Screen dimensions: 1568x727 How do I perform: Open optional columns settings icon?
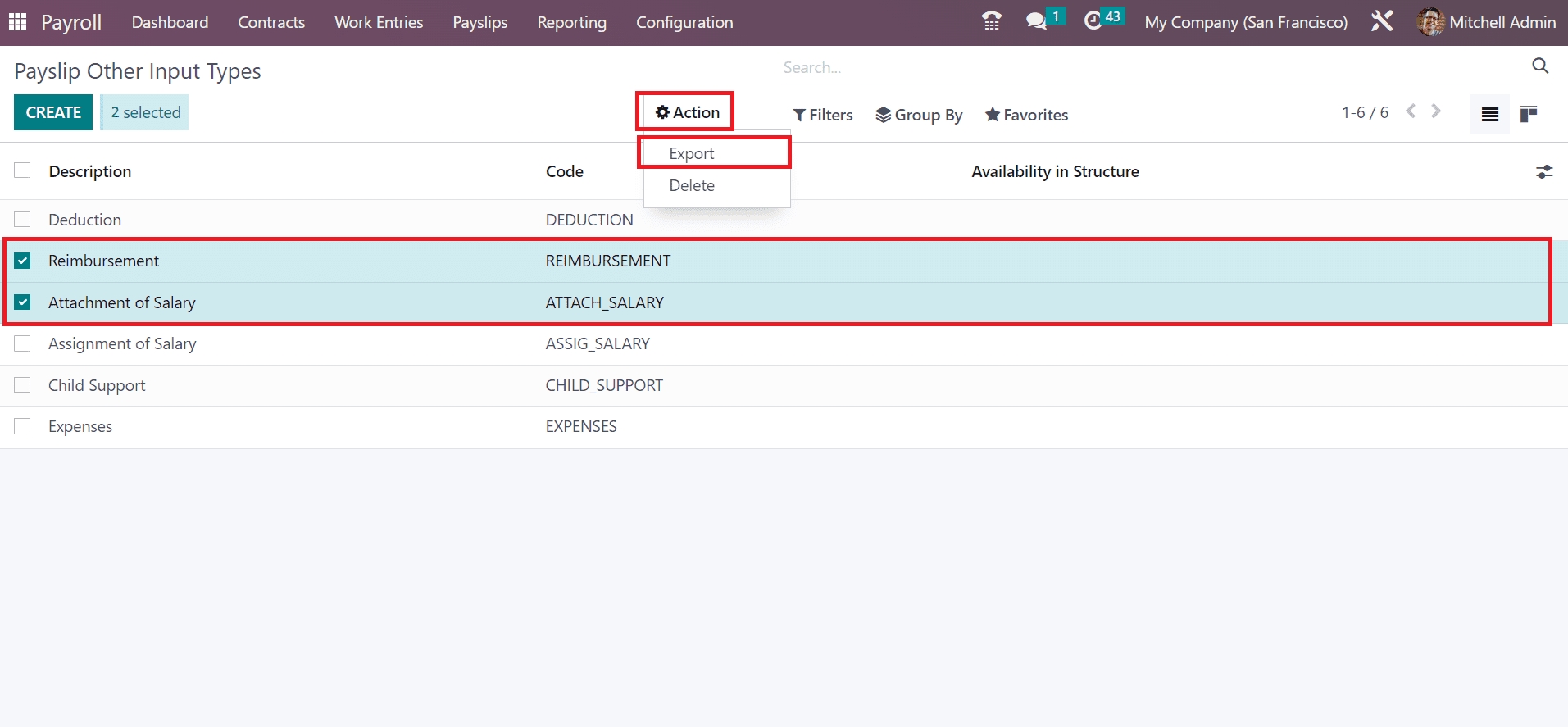(x=1543, y=171)
